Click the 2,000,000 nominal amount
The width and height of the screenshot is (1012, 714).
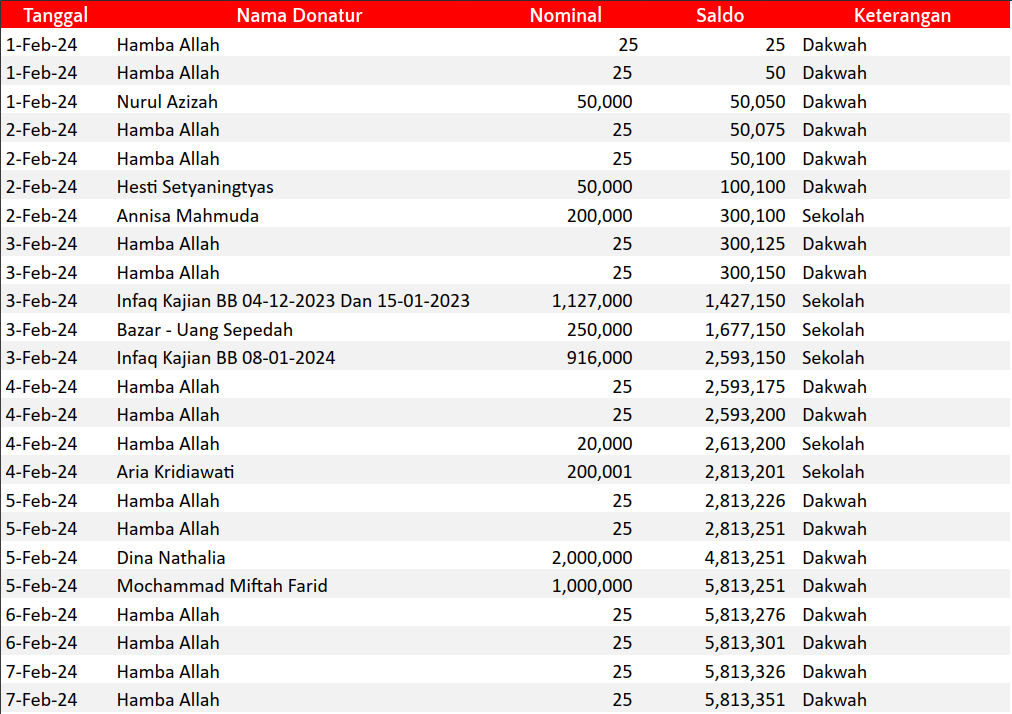592,558
